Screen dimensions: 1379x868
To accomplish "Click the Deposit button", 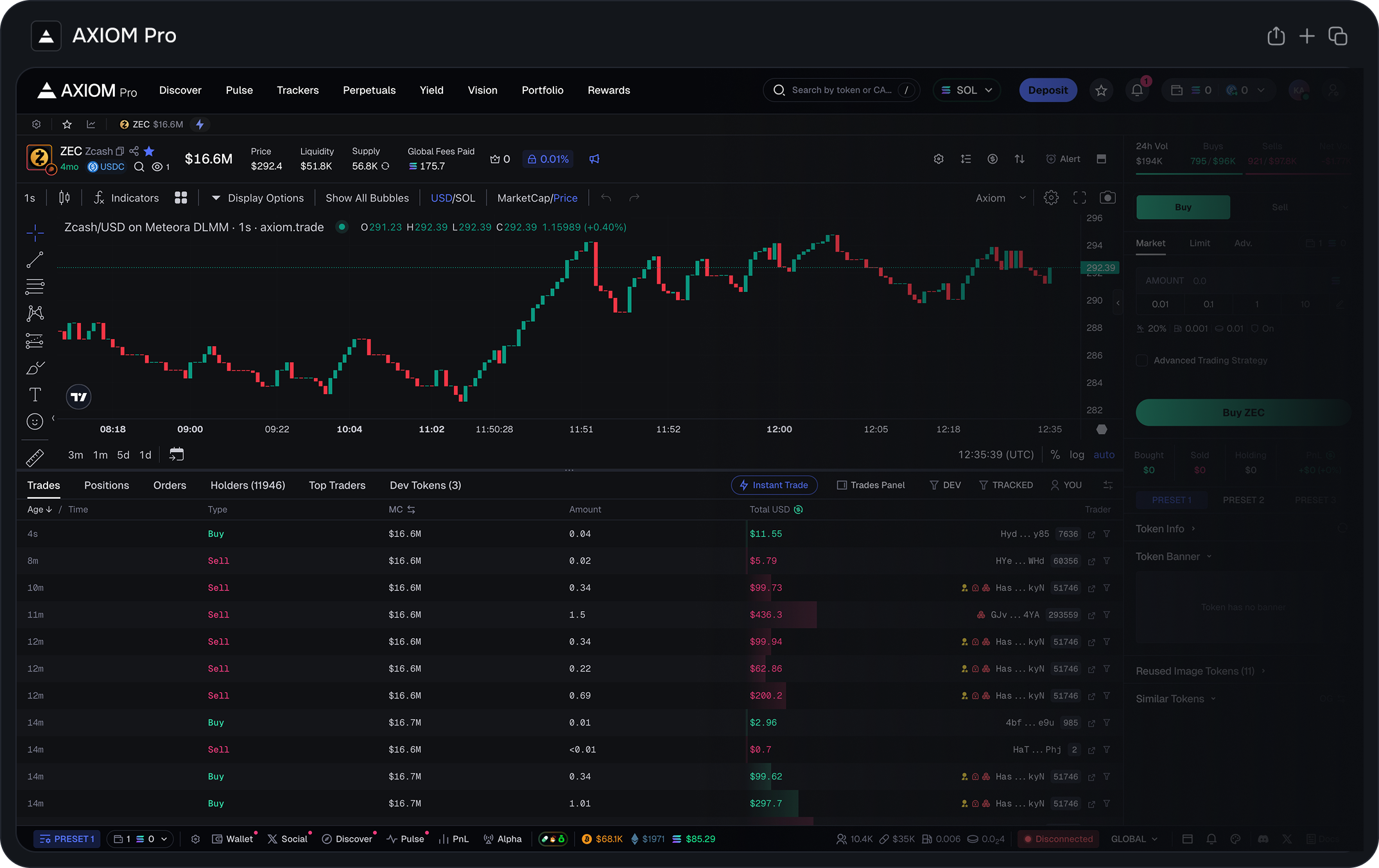I will pyautogui.click(x=1048, y=91).
